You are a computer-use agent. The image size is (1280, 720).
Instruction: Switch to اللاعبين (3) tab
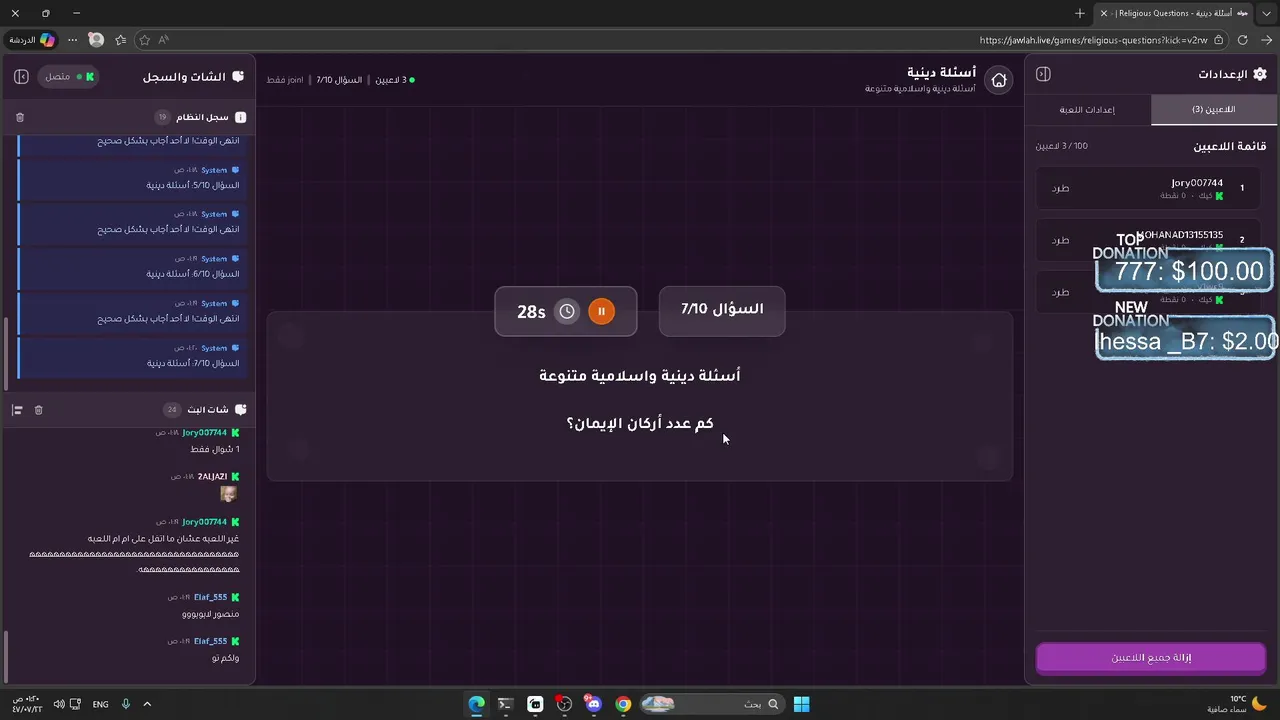[x=1213, y=109]
